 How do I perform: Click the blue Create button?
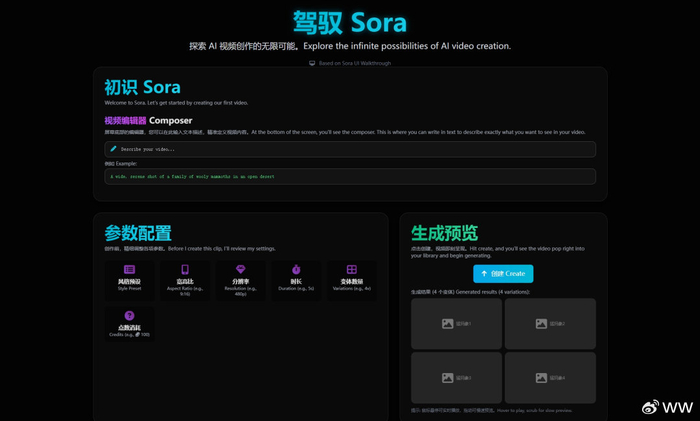[x=503, y=274]
